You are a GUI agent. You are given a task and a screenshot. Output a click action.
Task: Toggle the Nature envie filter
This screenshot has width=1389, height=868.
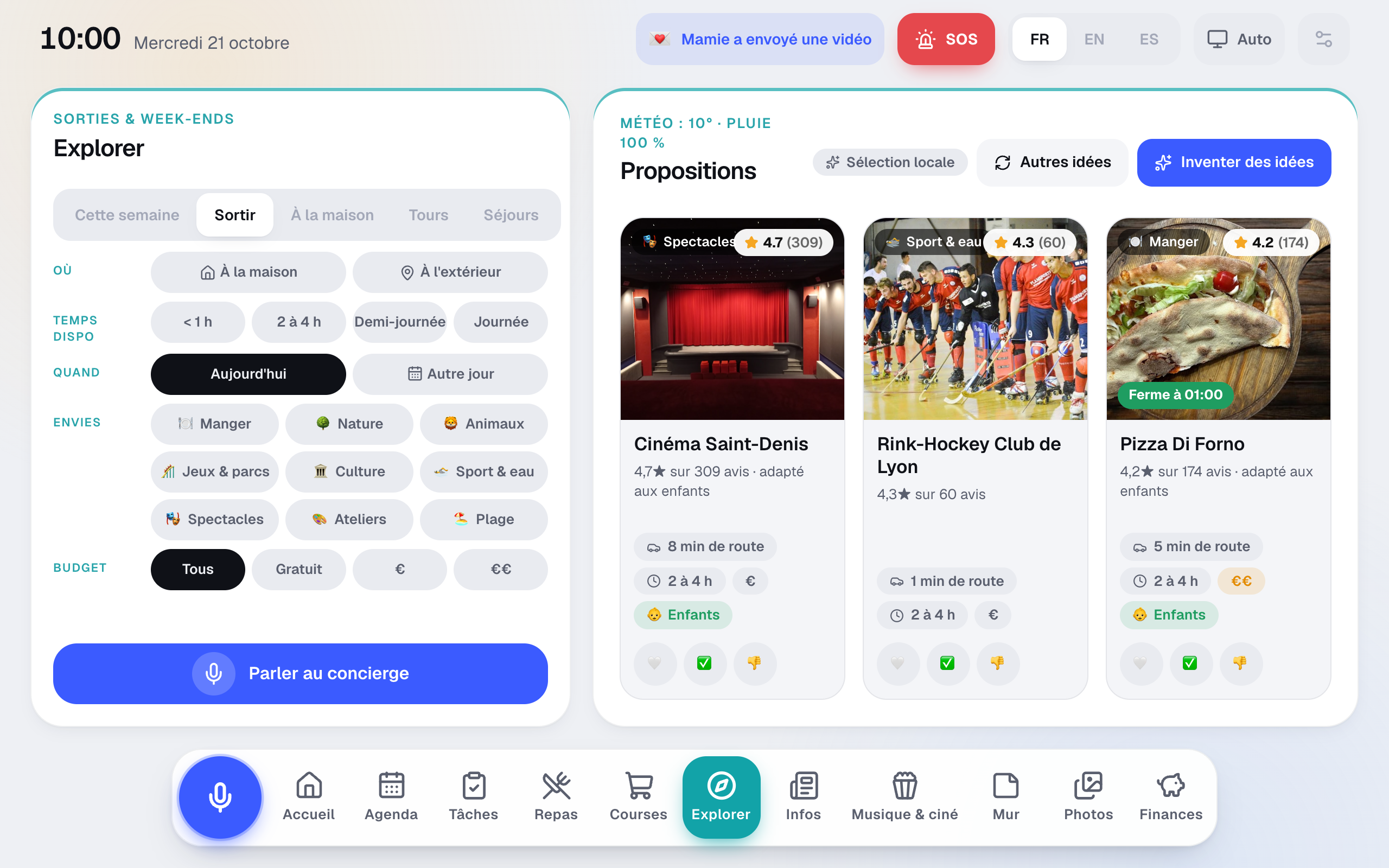[349, 424]
